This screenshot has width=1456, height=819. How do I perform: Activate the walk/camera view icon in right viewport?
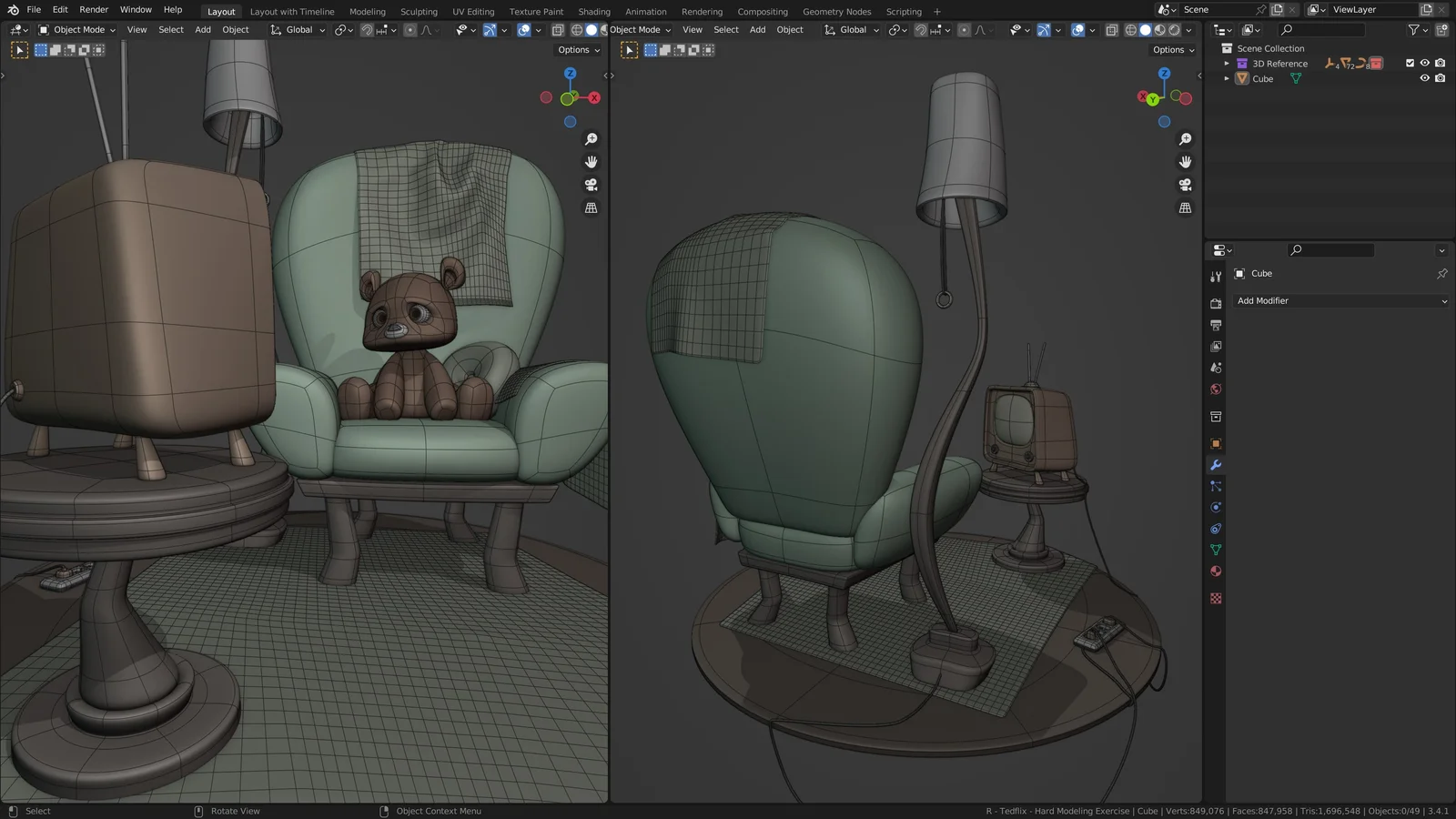click(1186, 184)
